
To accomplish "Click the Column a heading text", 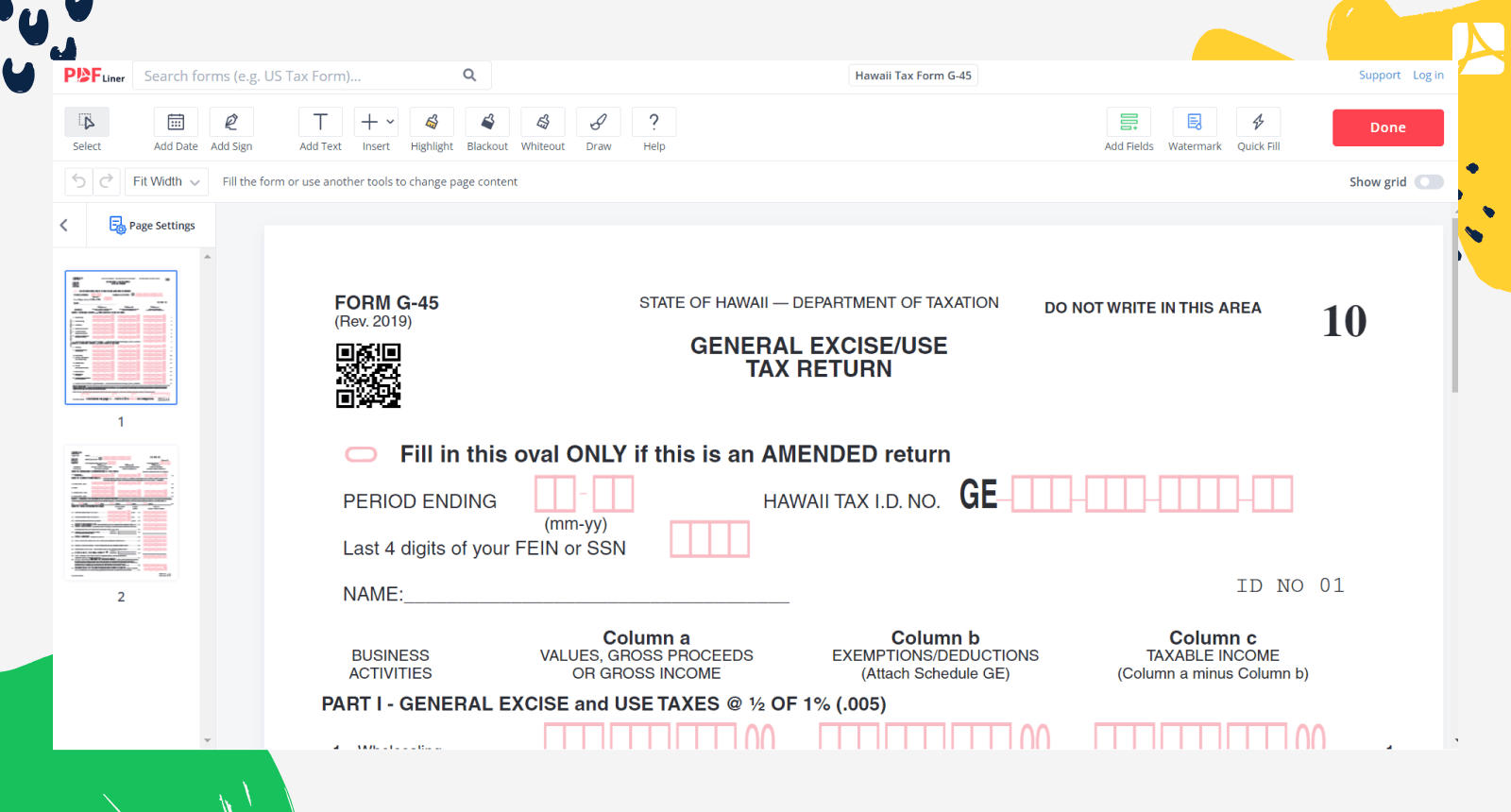I will (647, 638).
